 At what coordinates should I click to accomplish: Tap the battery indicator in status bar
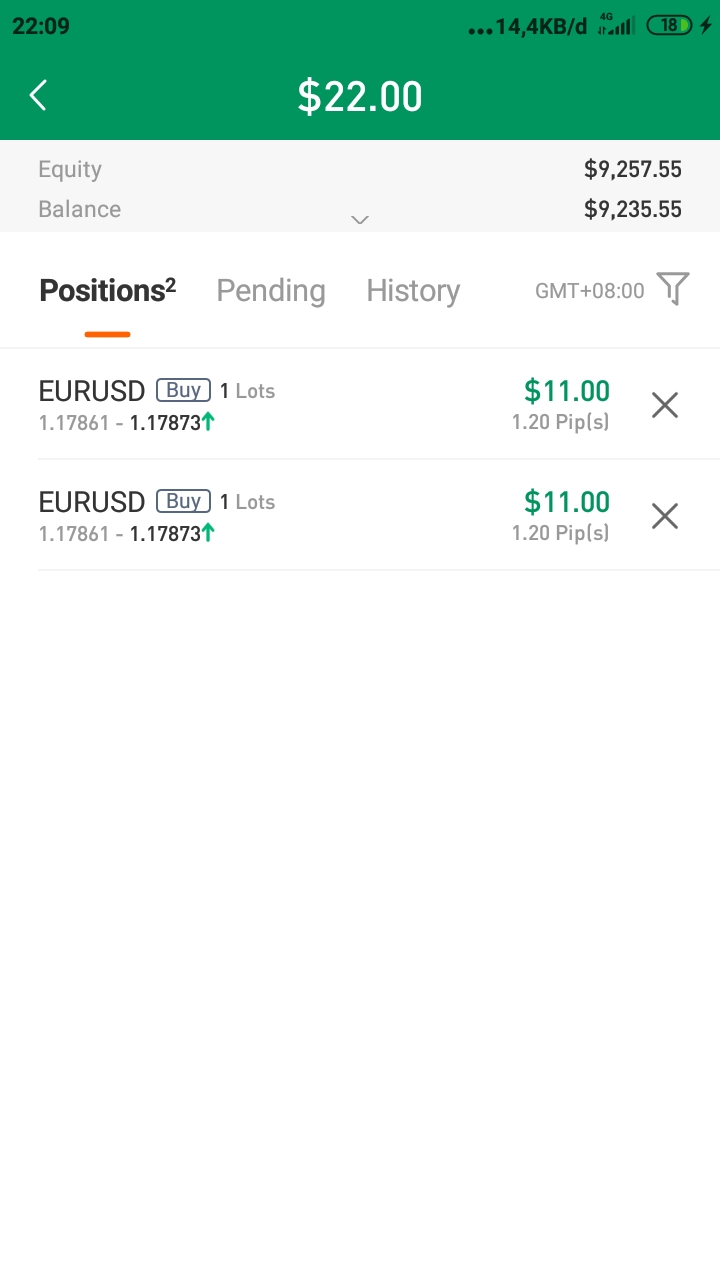coord(669,26)
